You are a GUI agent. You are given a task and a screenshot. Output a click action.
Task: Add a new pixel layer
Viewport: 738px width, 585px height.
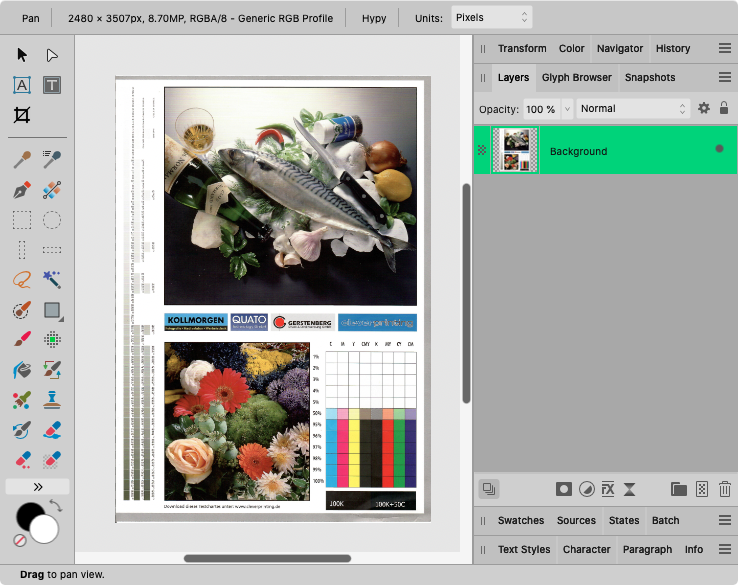[702, 489]
